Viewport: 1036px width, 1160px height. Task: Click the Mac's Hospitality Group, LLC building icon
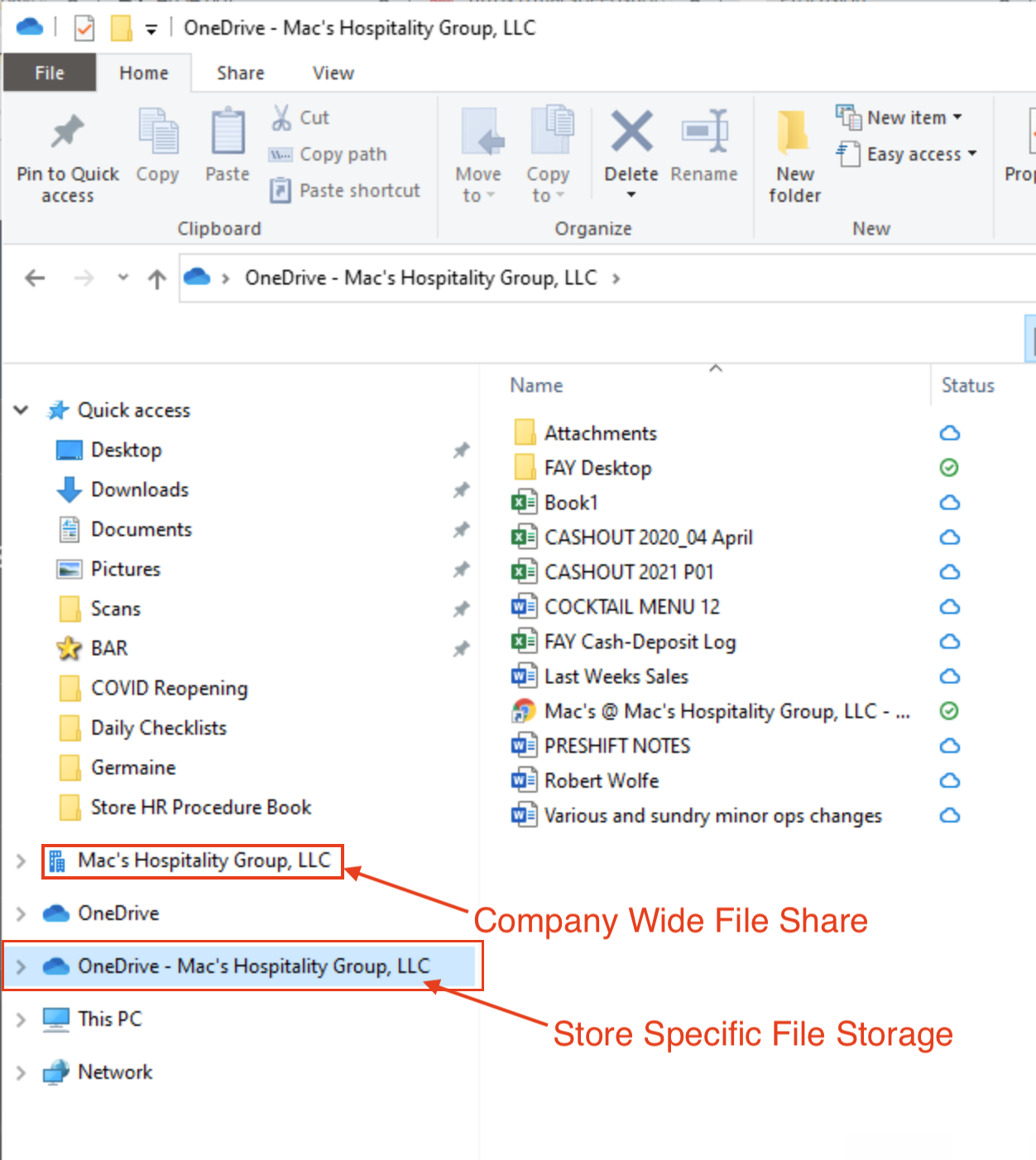pos(57,861)
